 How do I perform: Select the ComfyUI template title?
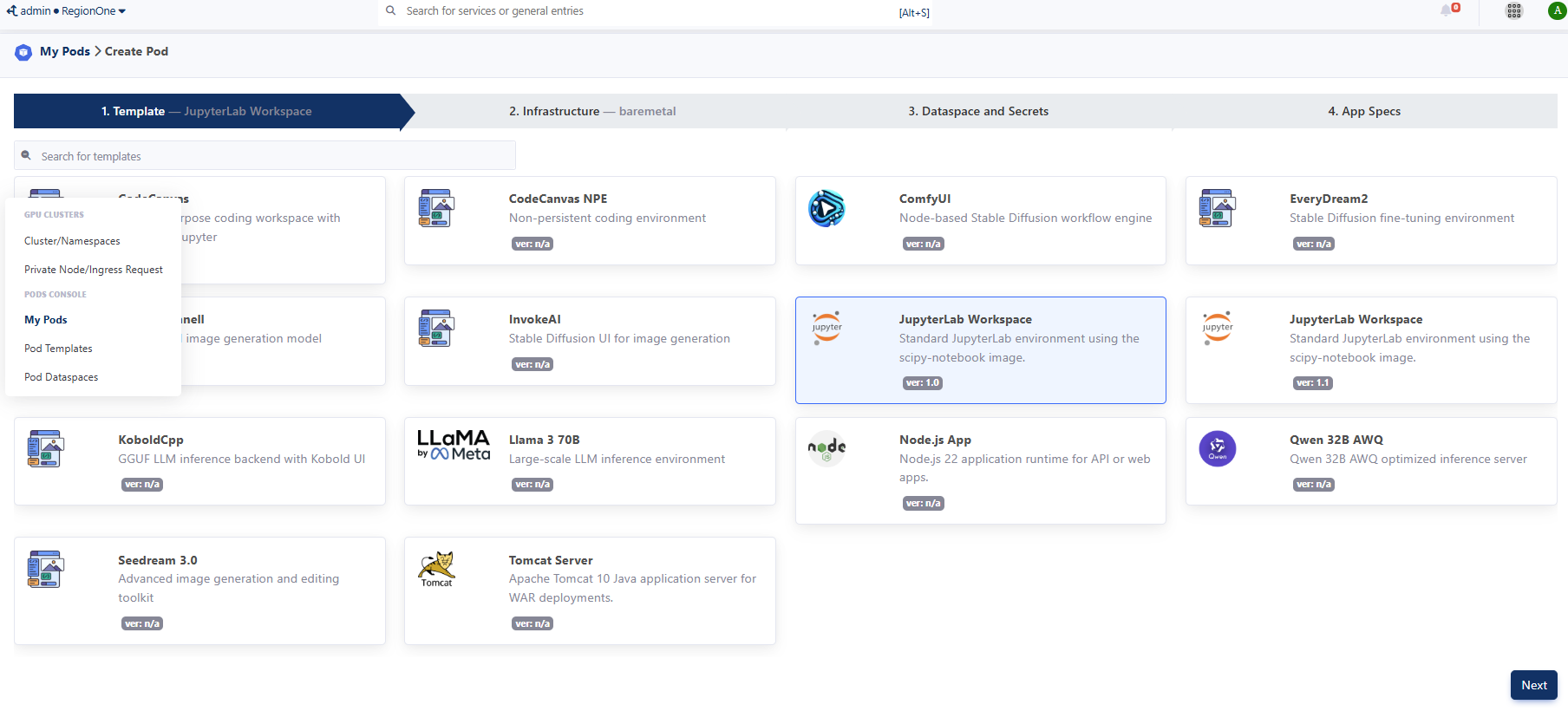[924, 199]
